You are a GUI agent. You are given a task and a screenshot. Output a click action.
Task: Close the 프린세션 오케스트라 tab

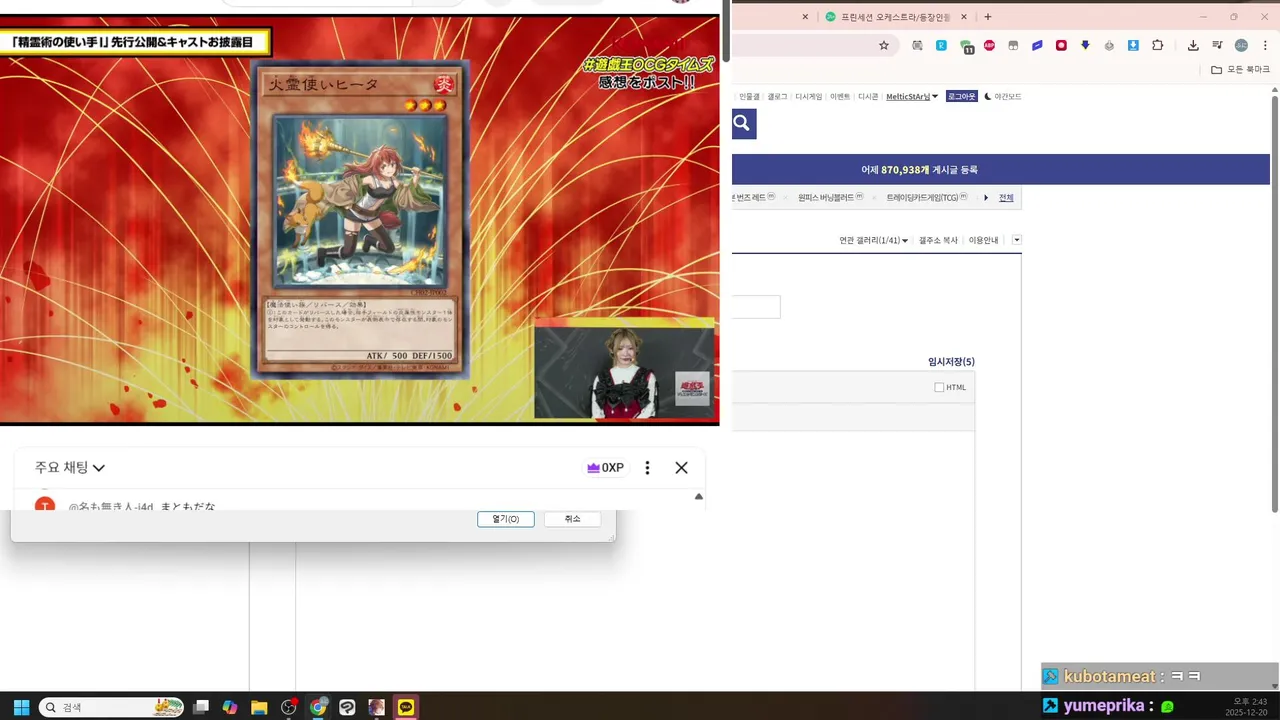(x=965, y=17)
